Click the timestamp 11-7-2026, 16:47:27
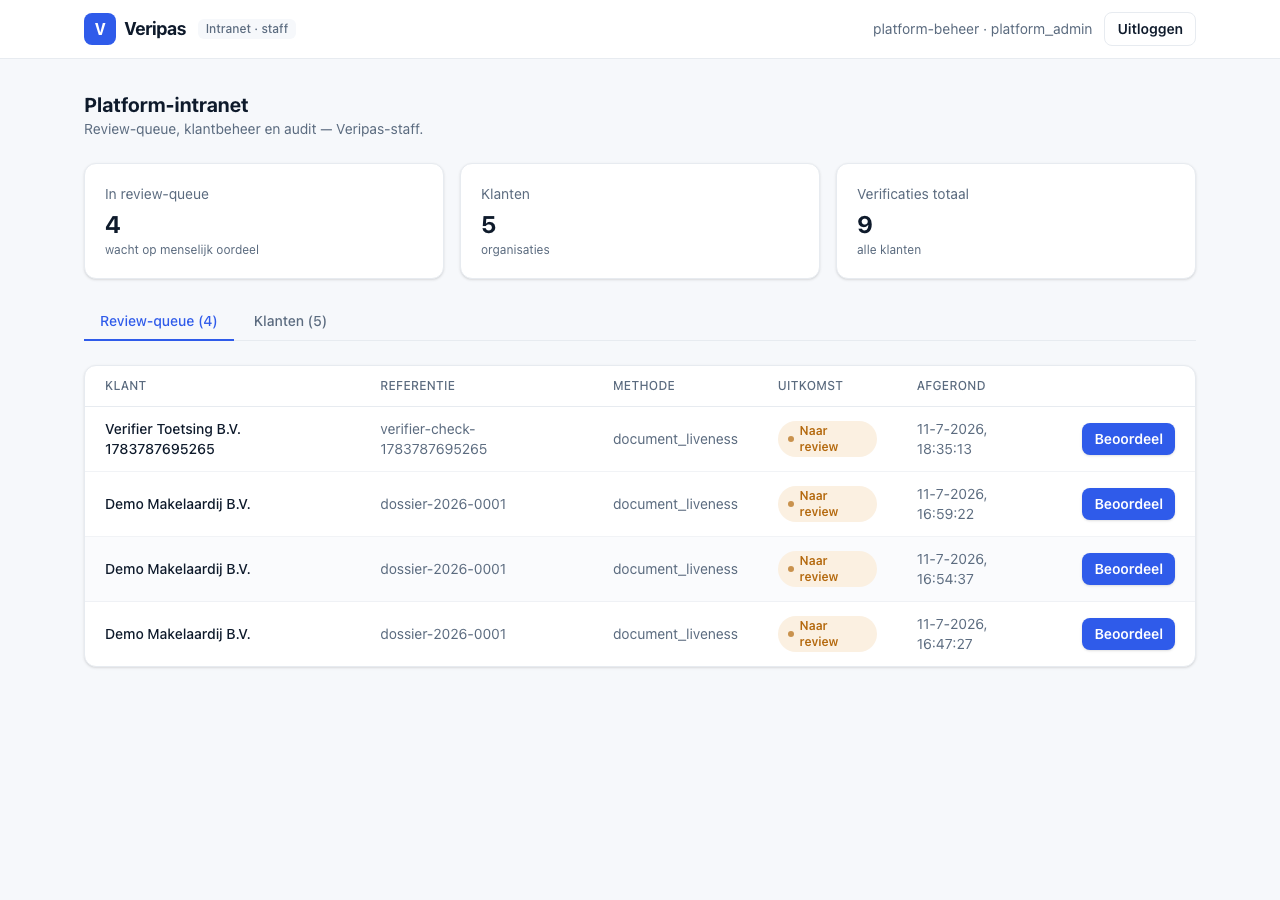Viewport: 1280px width, 900px height. (952, 634)
